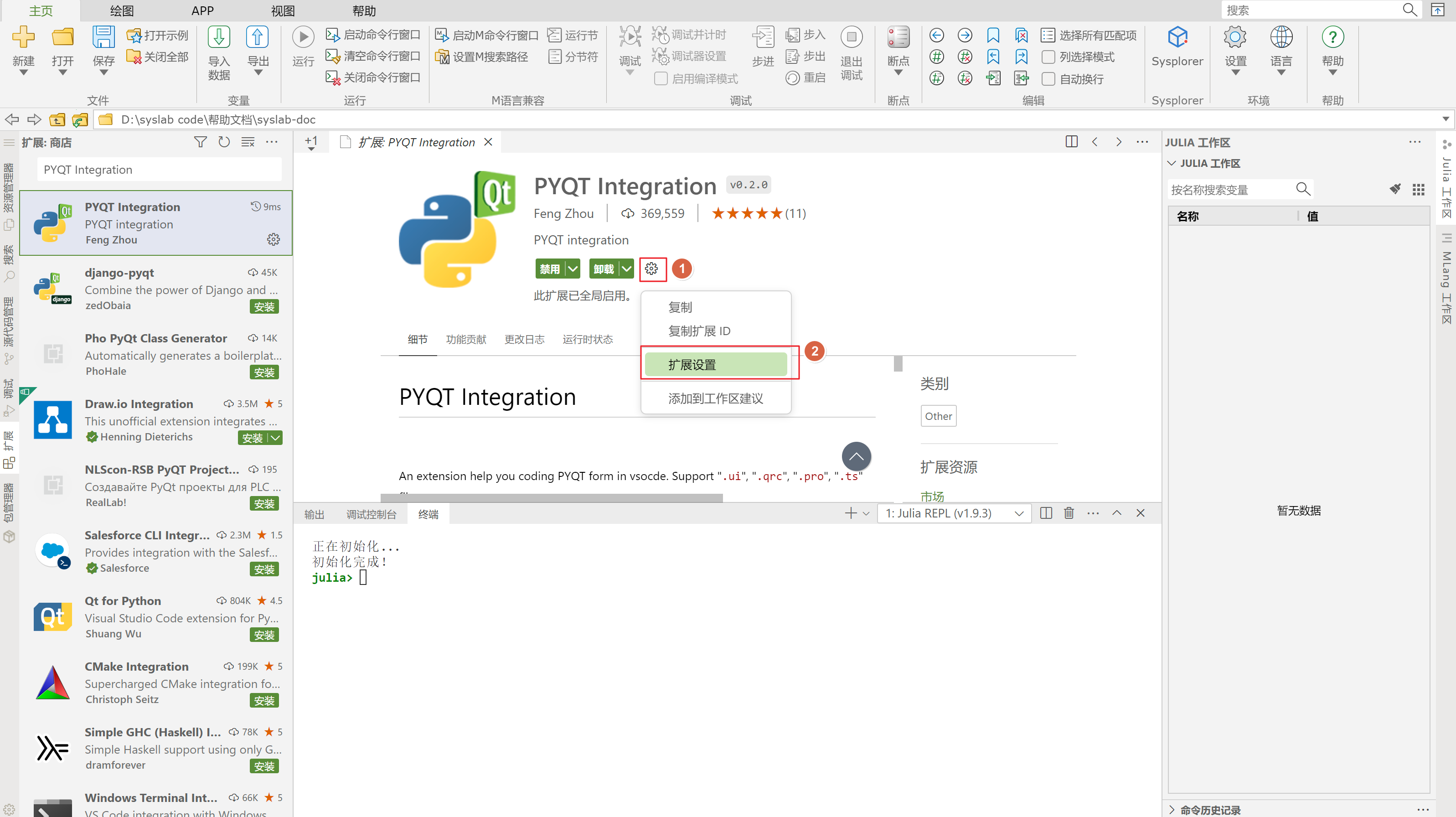Switch to the 视图 ribbon tab
Viewport: 1456px width, 817px height.
[283, 11]
